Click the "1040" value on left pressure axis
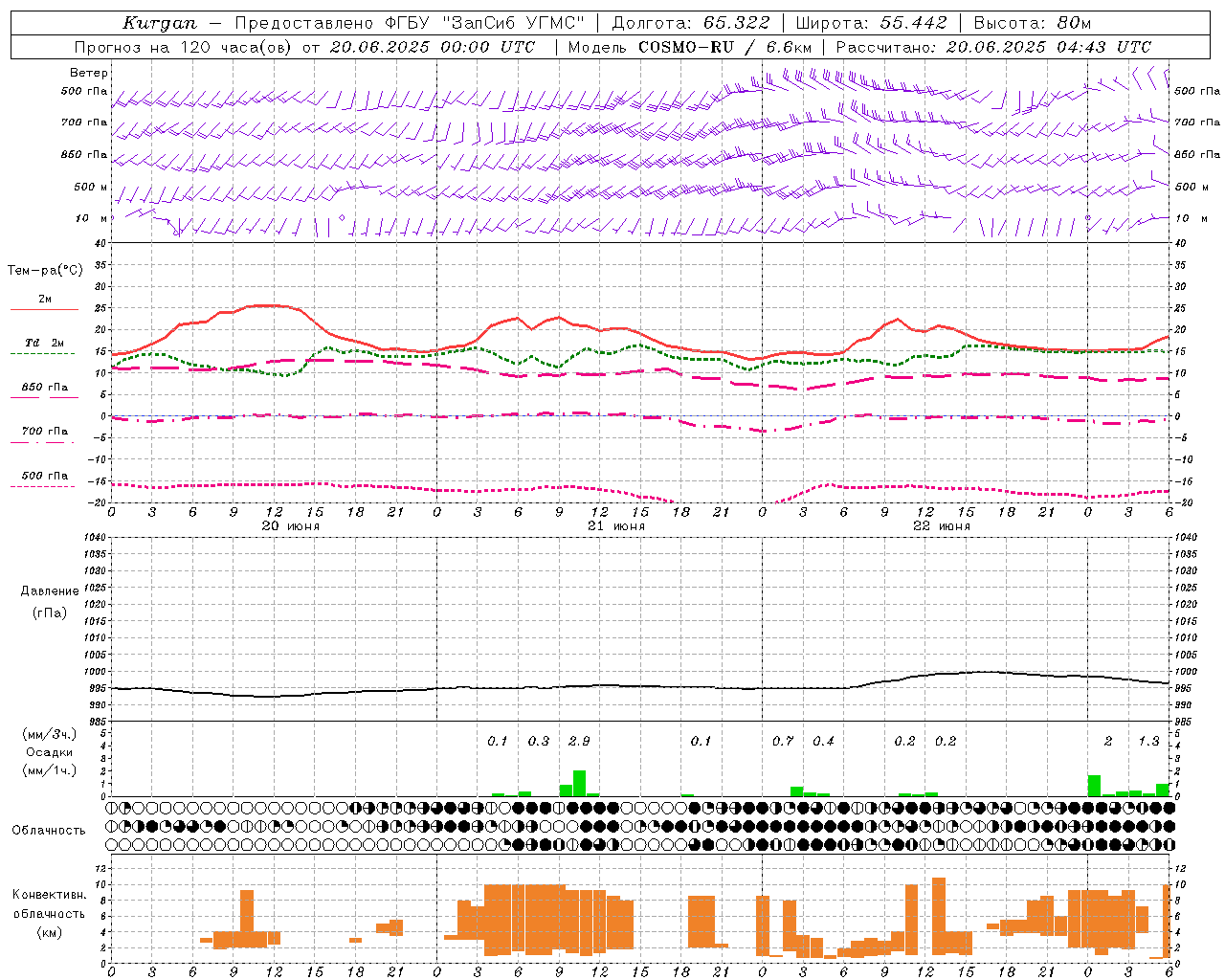This screenshot has width=1225, height=980. click(96, 537)
